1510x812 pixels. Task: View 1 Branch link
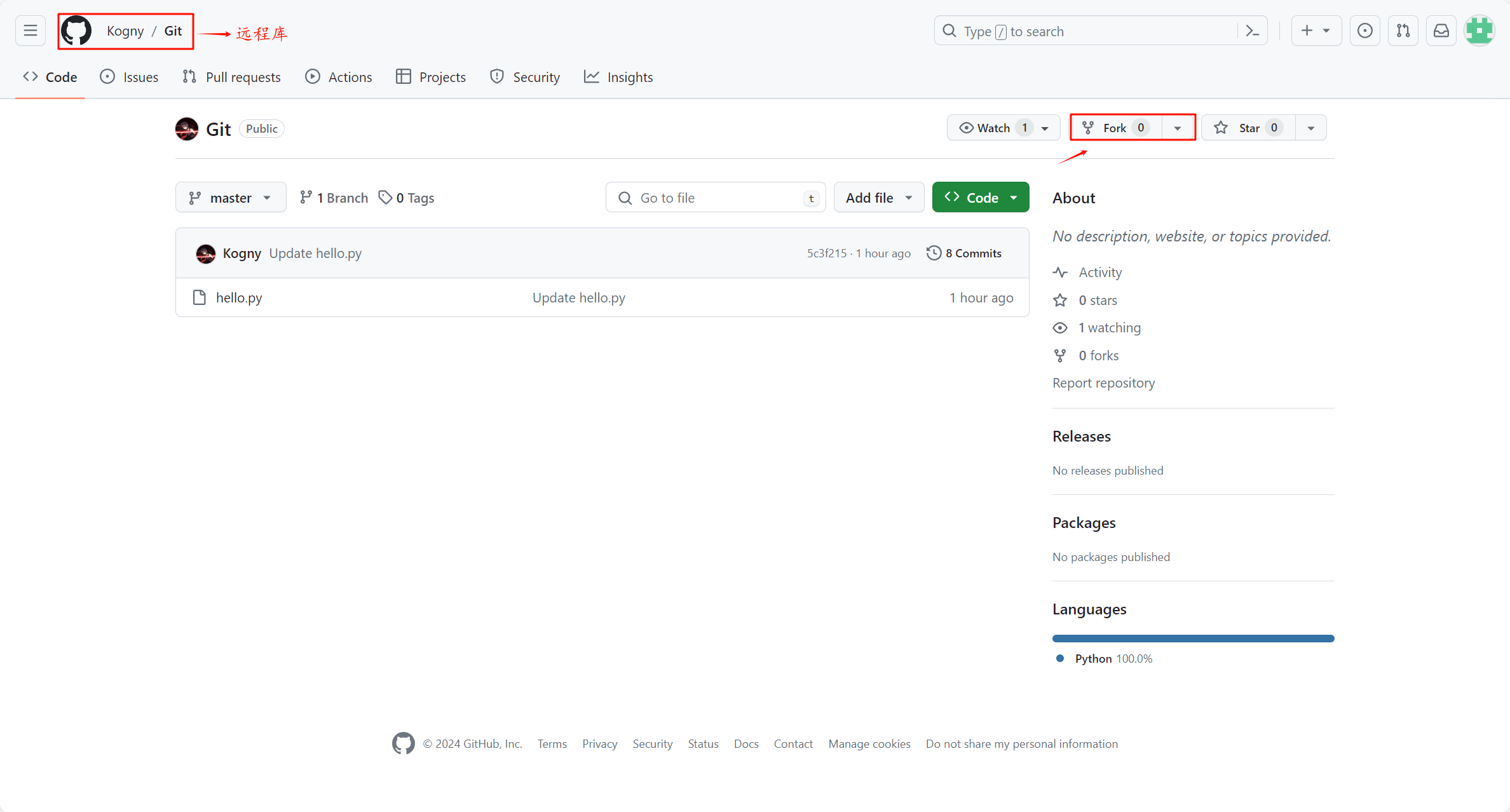334,198
